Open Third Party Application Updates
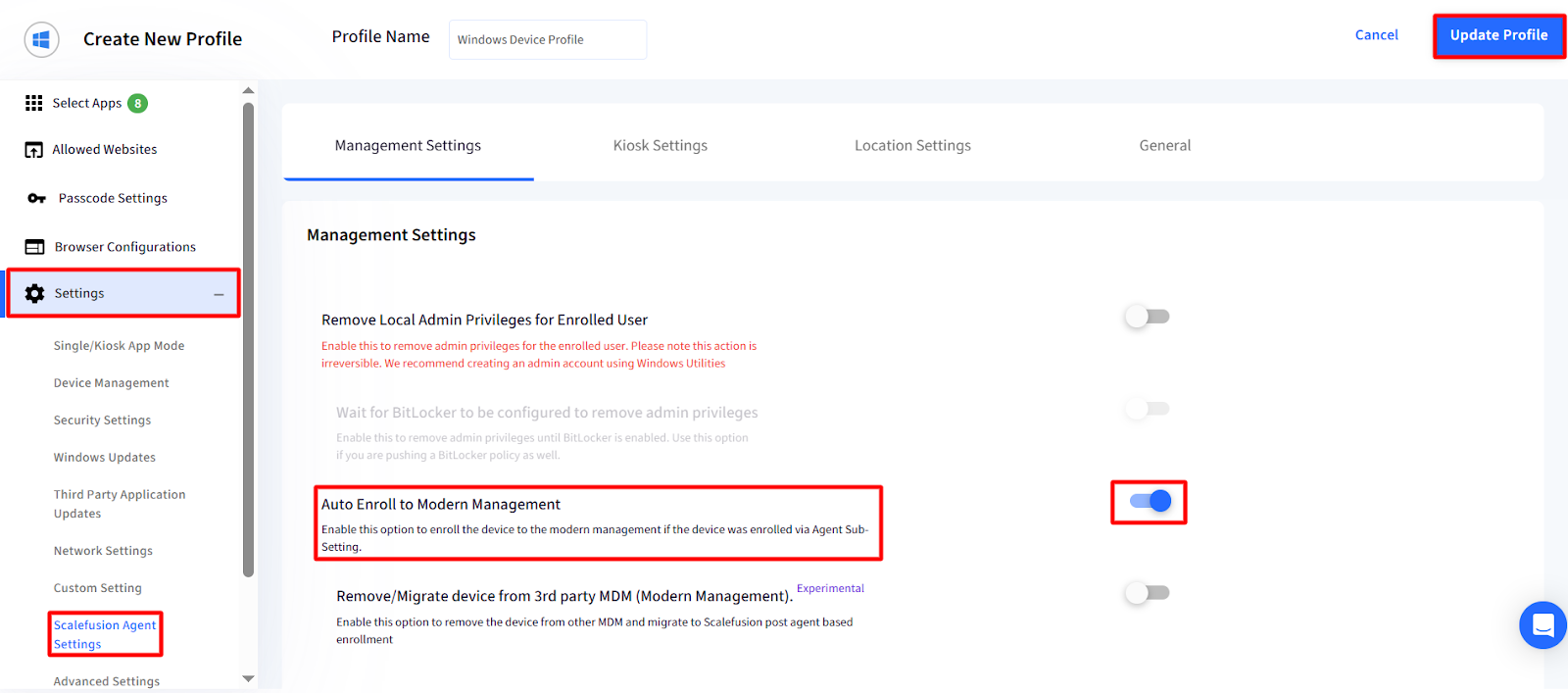 (120, 504)
